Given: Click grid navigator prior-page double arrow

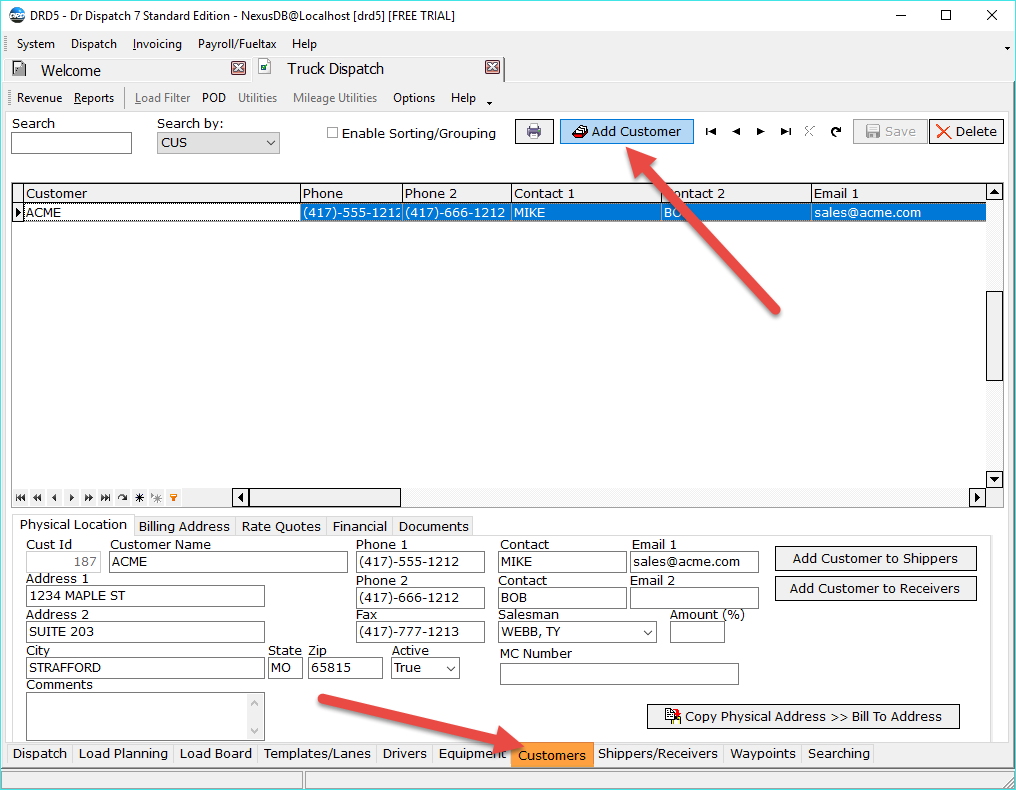Looking at the screenshot, I should 38,498.
